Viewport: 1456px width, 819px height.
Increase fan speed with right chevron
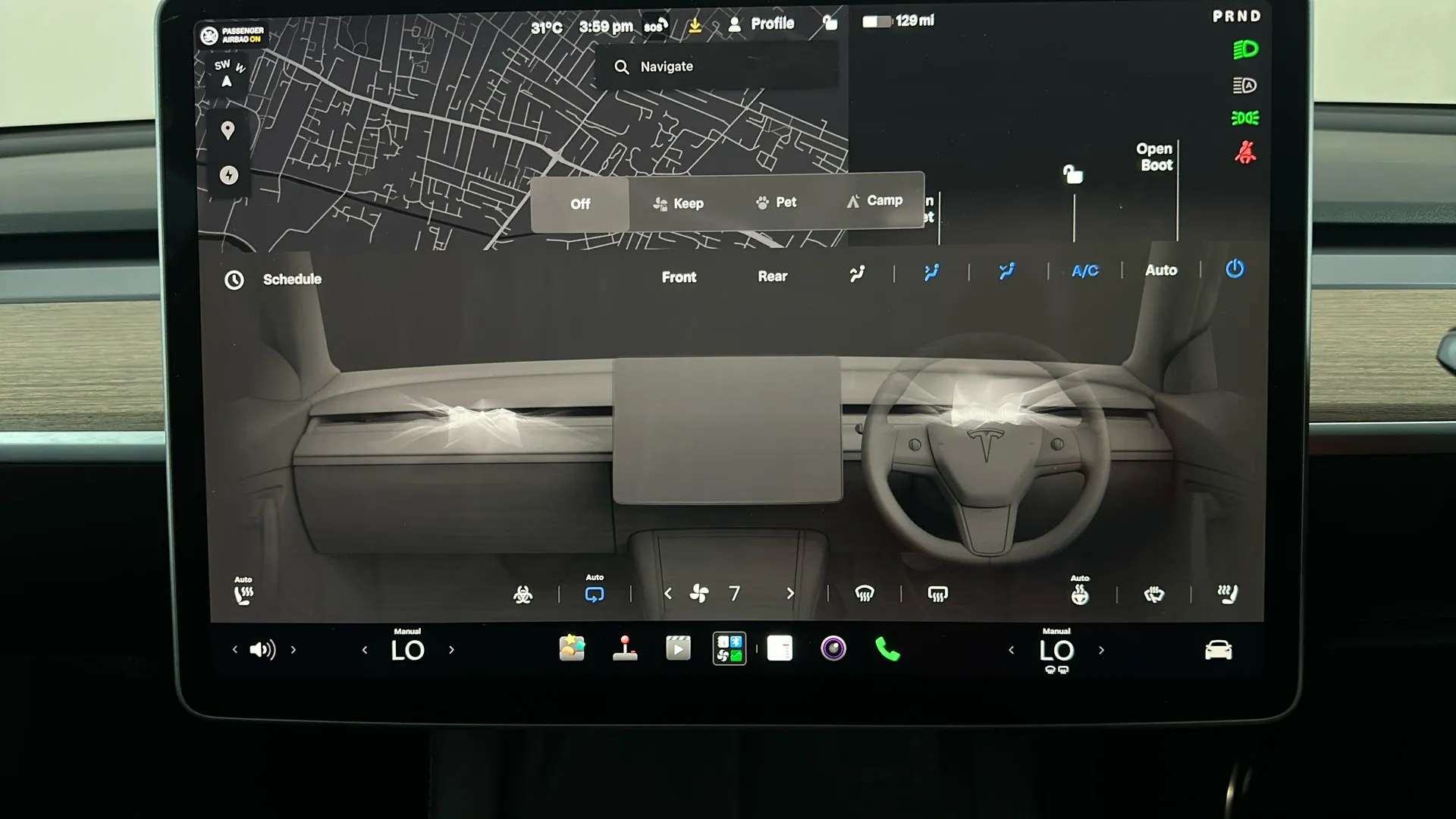(790, 594)
